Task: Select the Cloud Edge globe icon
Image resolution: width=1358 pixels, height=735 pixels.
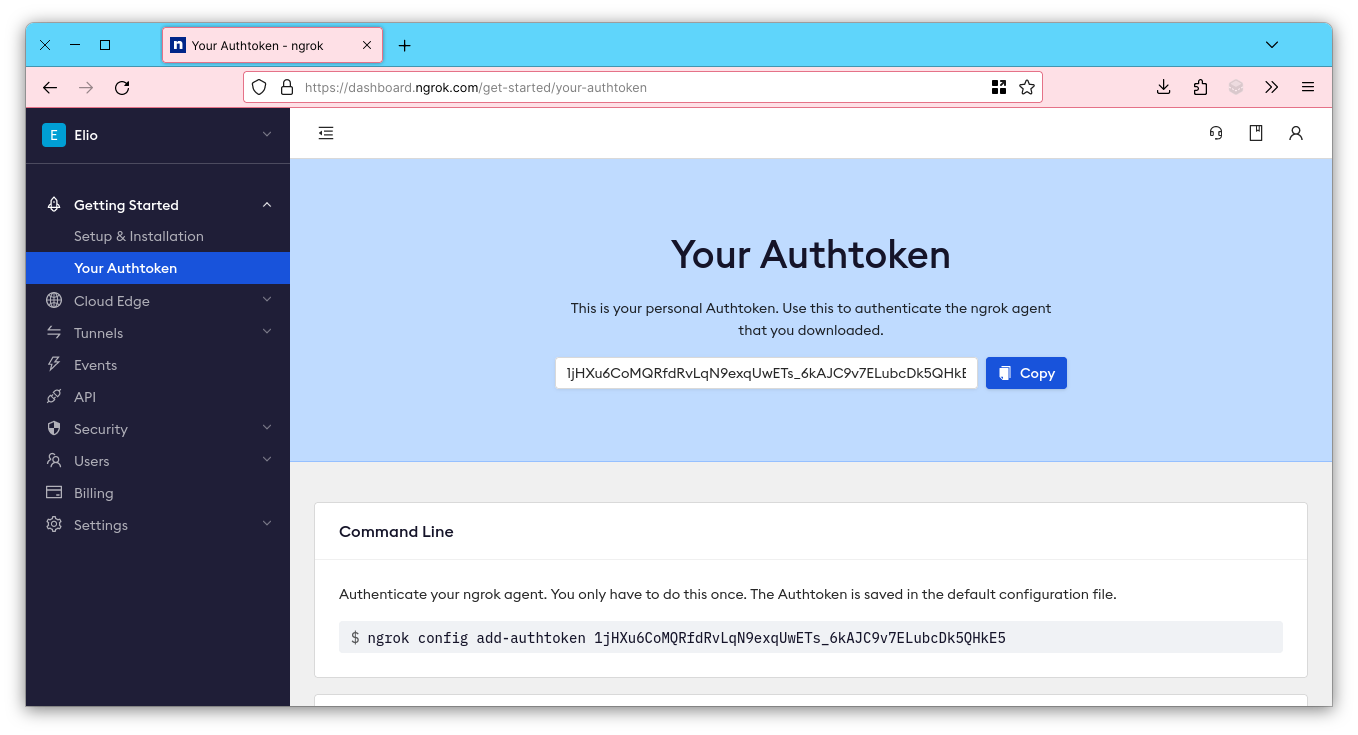Action: point(53,300)
